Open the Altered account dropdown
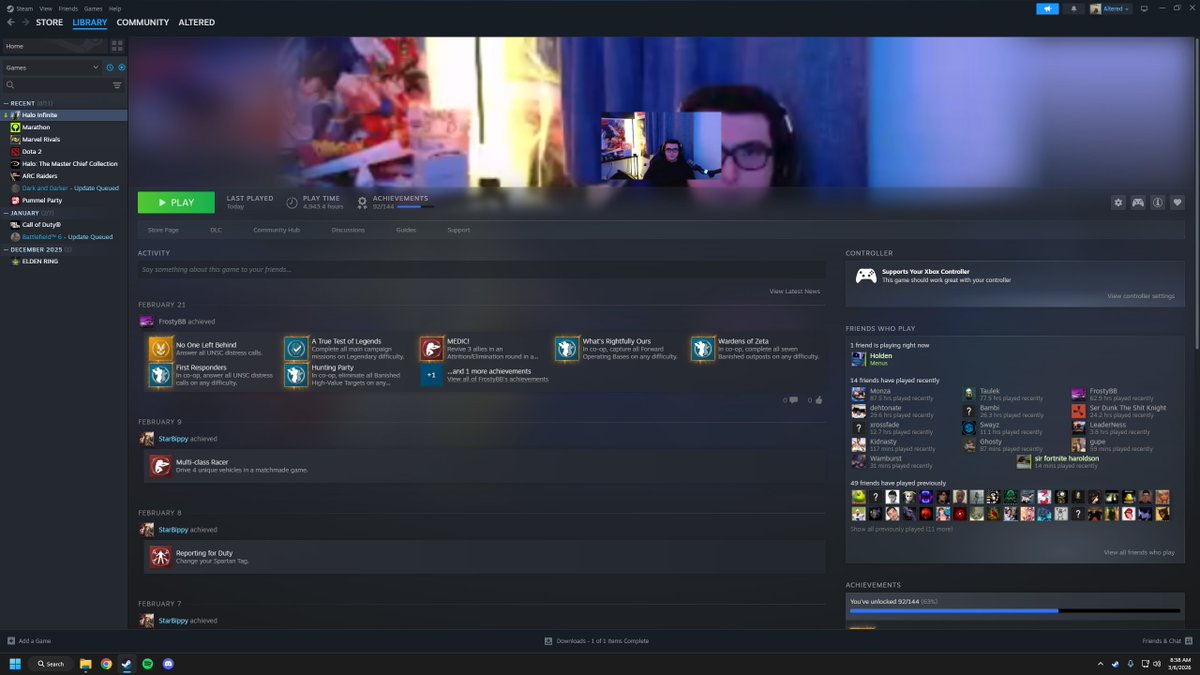Viewport: 1200px width, 675px height. pos(1110,8)
